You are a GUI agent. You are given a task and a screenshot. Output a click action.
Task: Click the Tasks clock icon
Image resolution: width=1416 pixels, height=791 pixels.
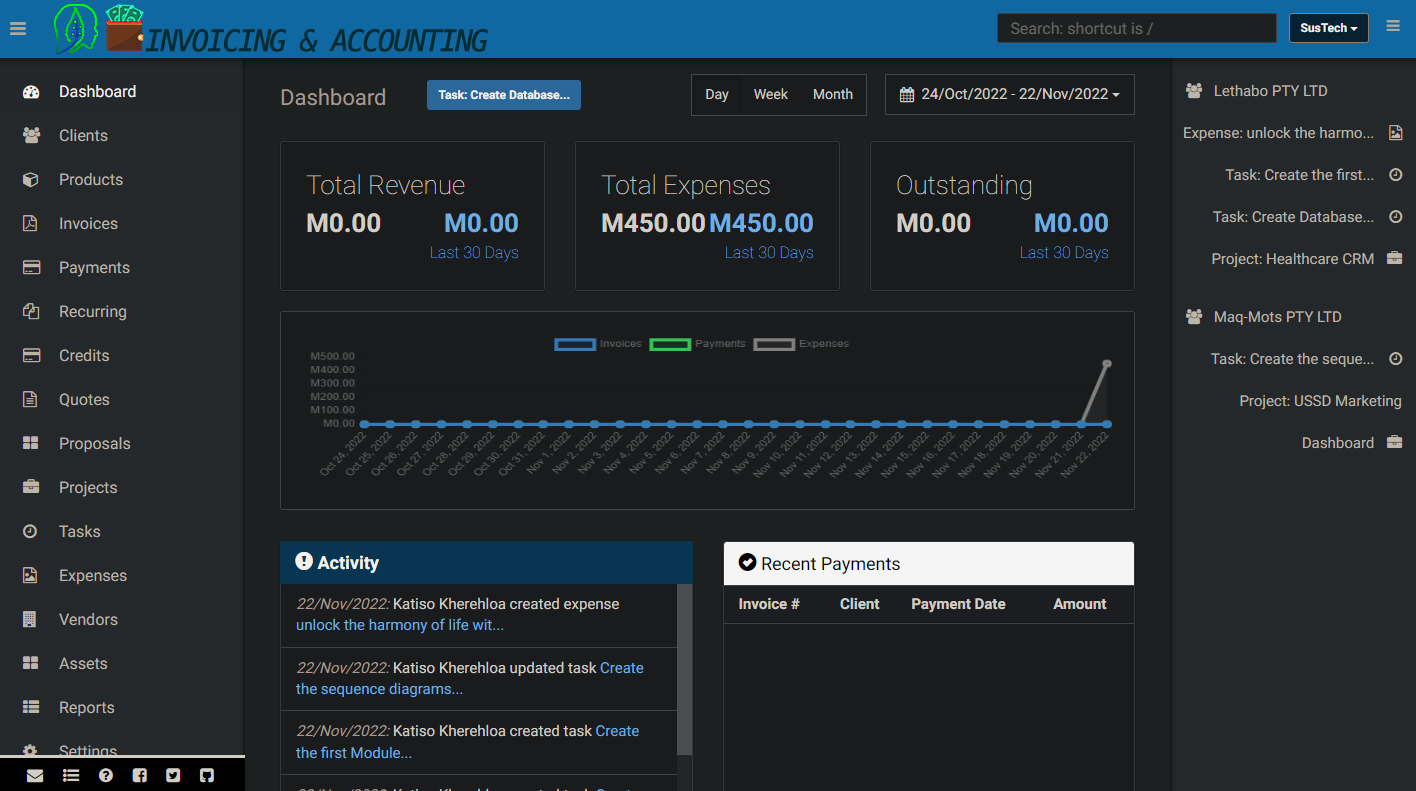click(x=31, y=532)
